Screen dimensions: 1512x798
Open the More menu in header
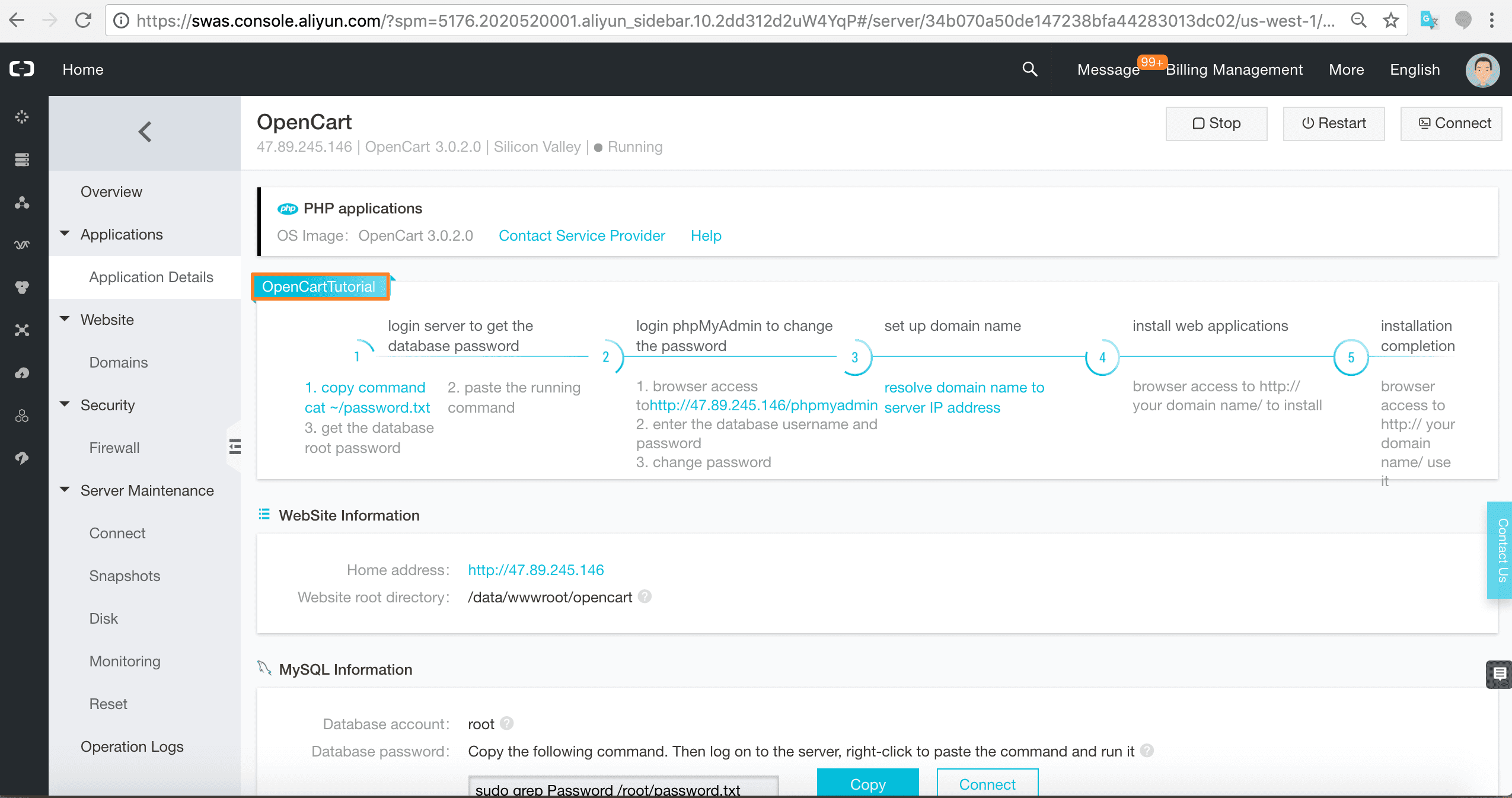pyautogui.click(x=1346, y=70)
